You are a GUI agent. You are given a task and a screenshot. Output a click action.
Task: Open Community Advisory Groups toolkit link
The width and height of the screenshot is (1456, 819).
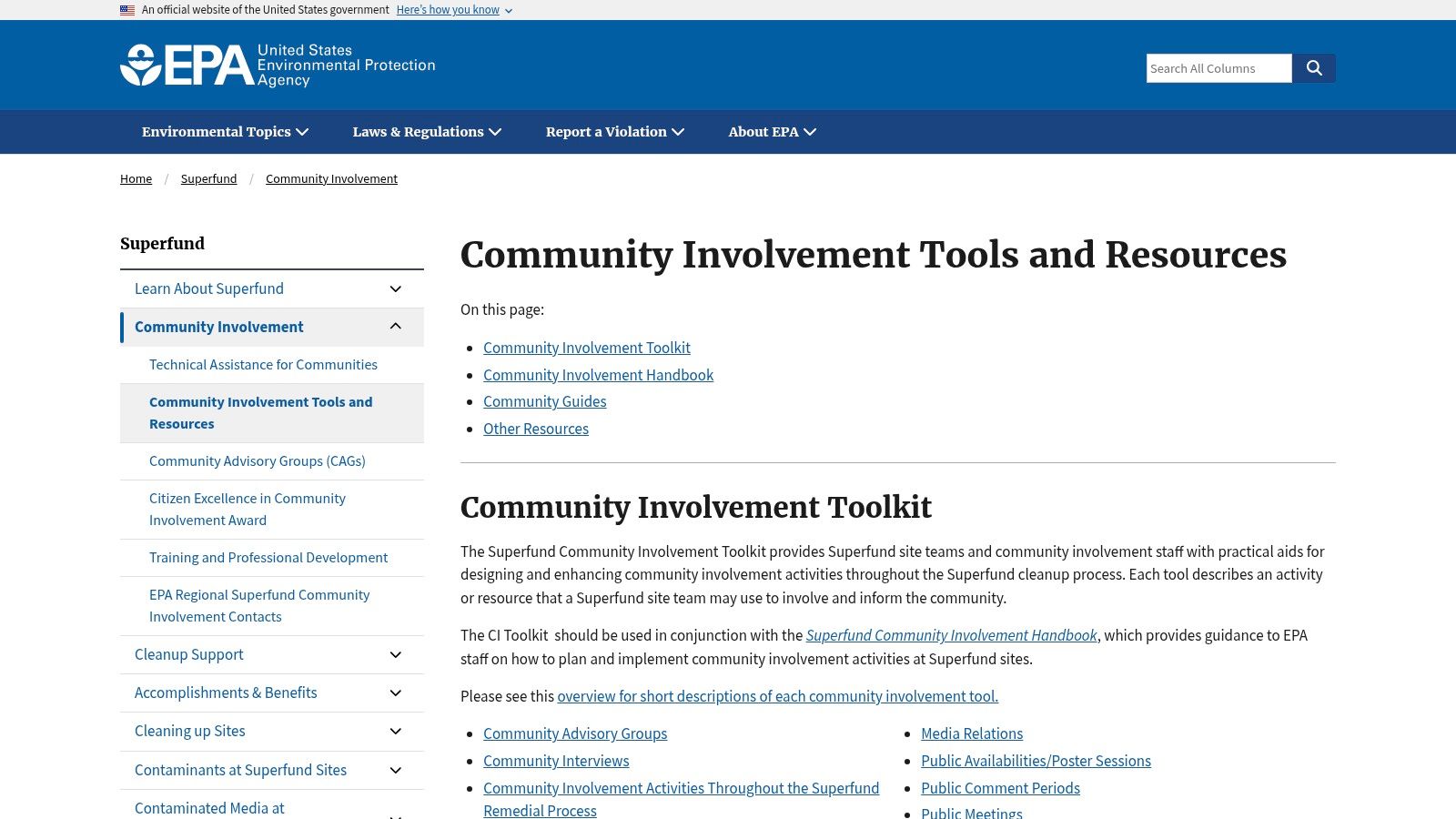(x=575, y=733)
